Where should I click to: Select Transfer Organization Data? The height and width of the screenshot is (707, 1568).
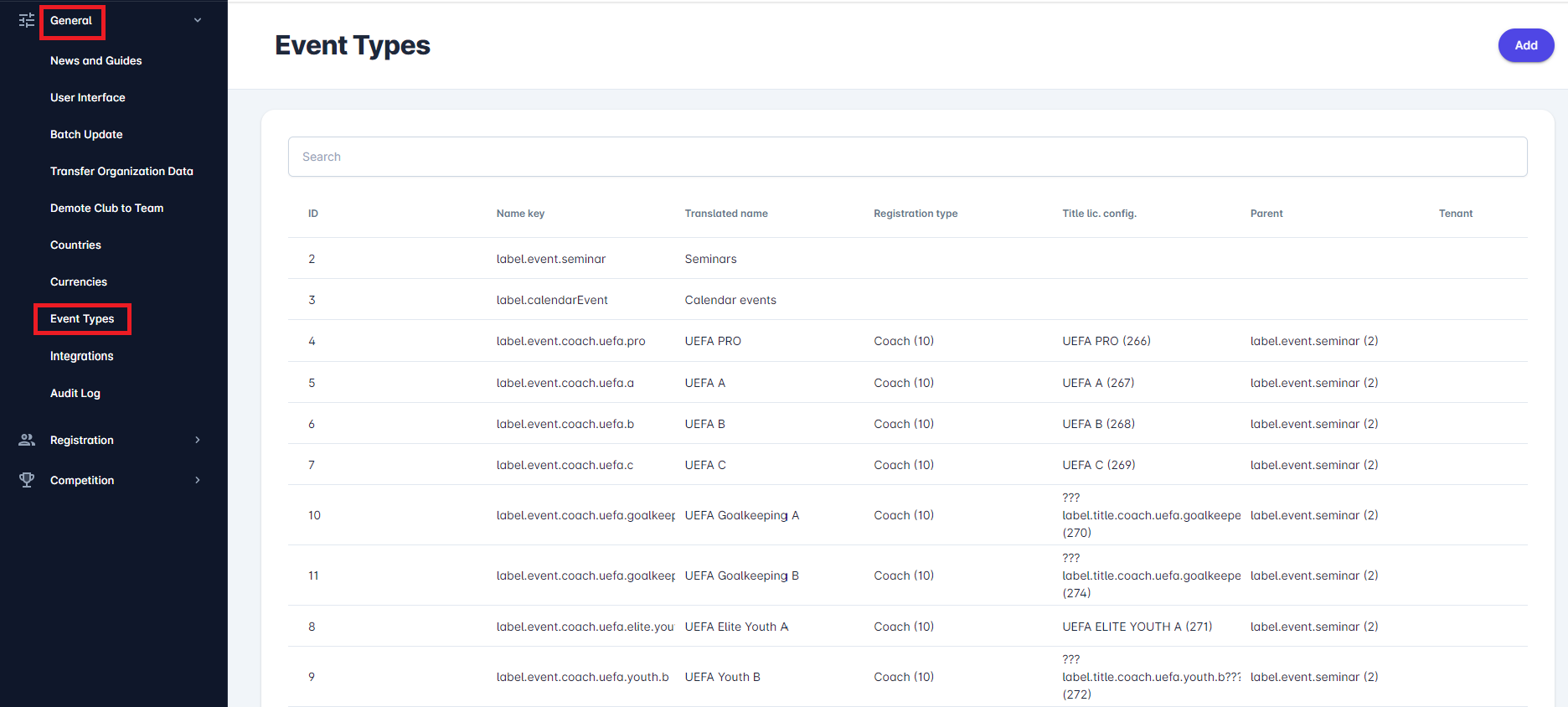click(x=121, y=171)
